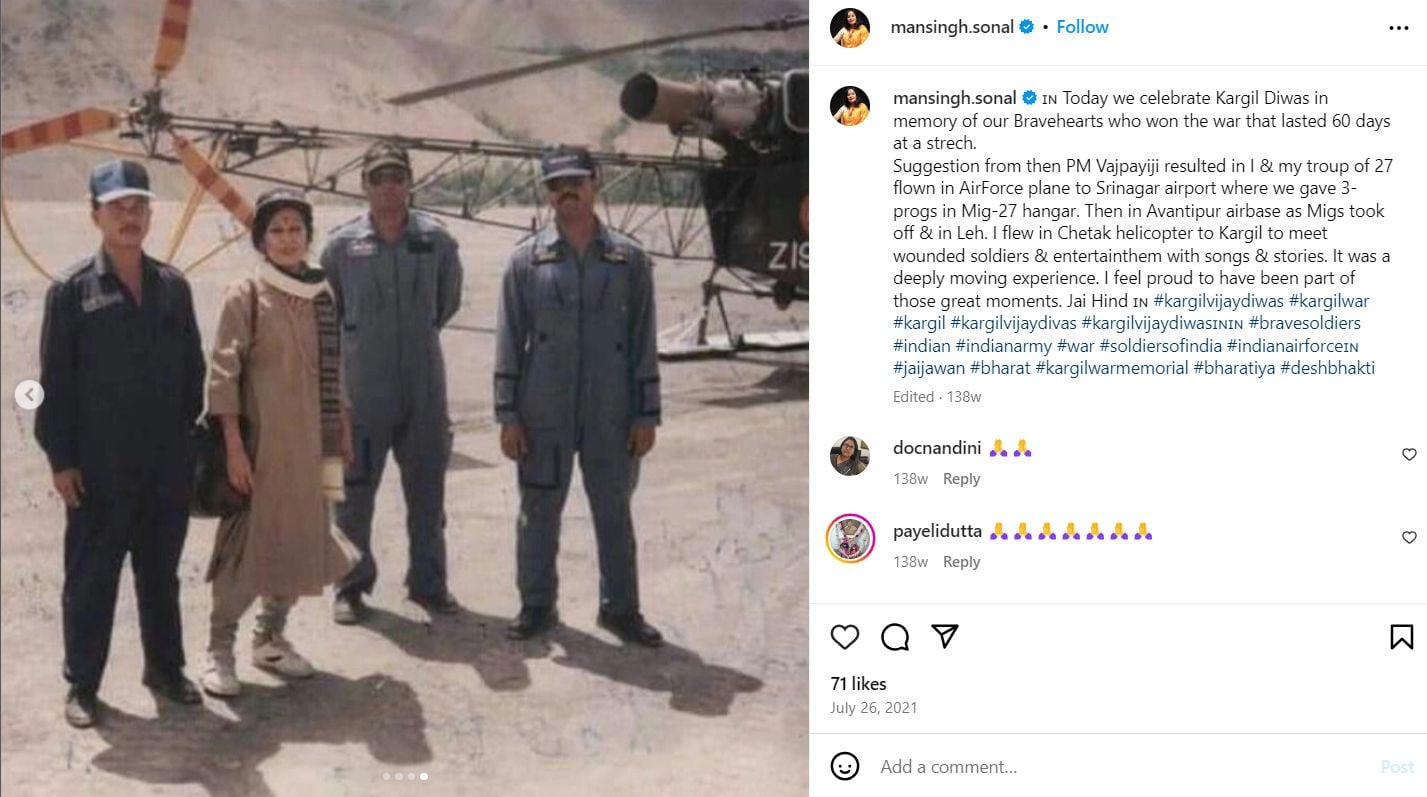
Task: Like the payelidutta comment
Action: pyautogui.click(x=1409, y=538)
